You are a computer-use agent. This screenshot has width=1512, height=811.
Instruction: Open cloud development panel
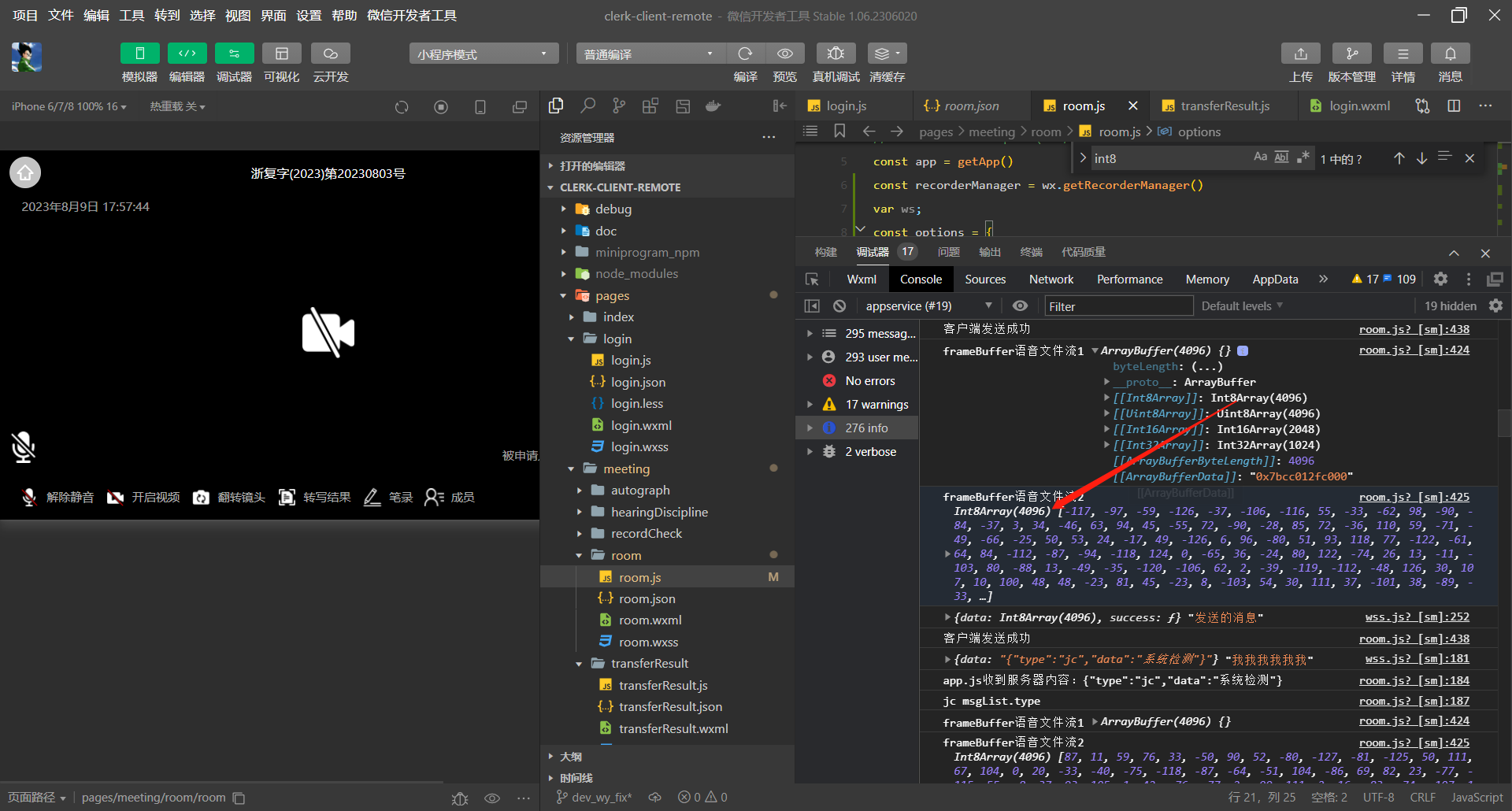pos(331,54)
